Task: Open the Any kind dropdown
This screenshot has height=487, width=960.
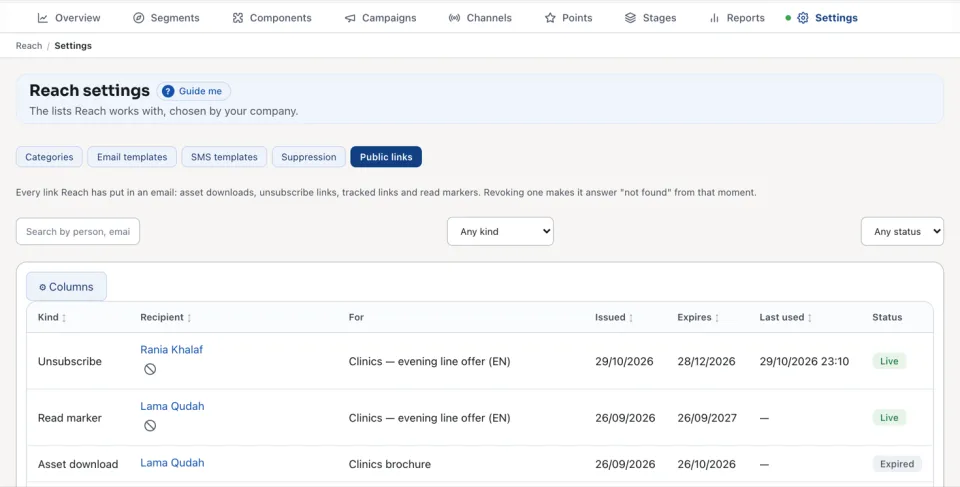Action: click(500, 232)
